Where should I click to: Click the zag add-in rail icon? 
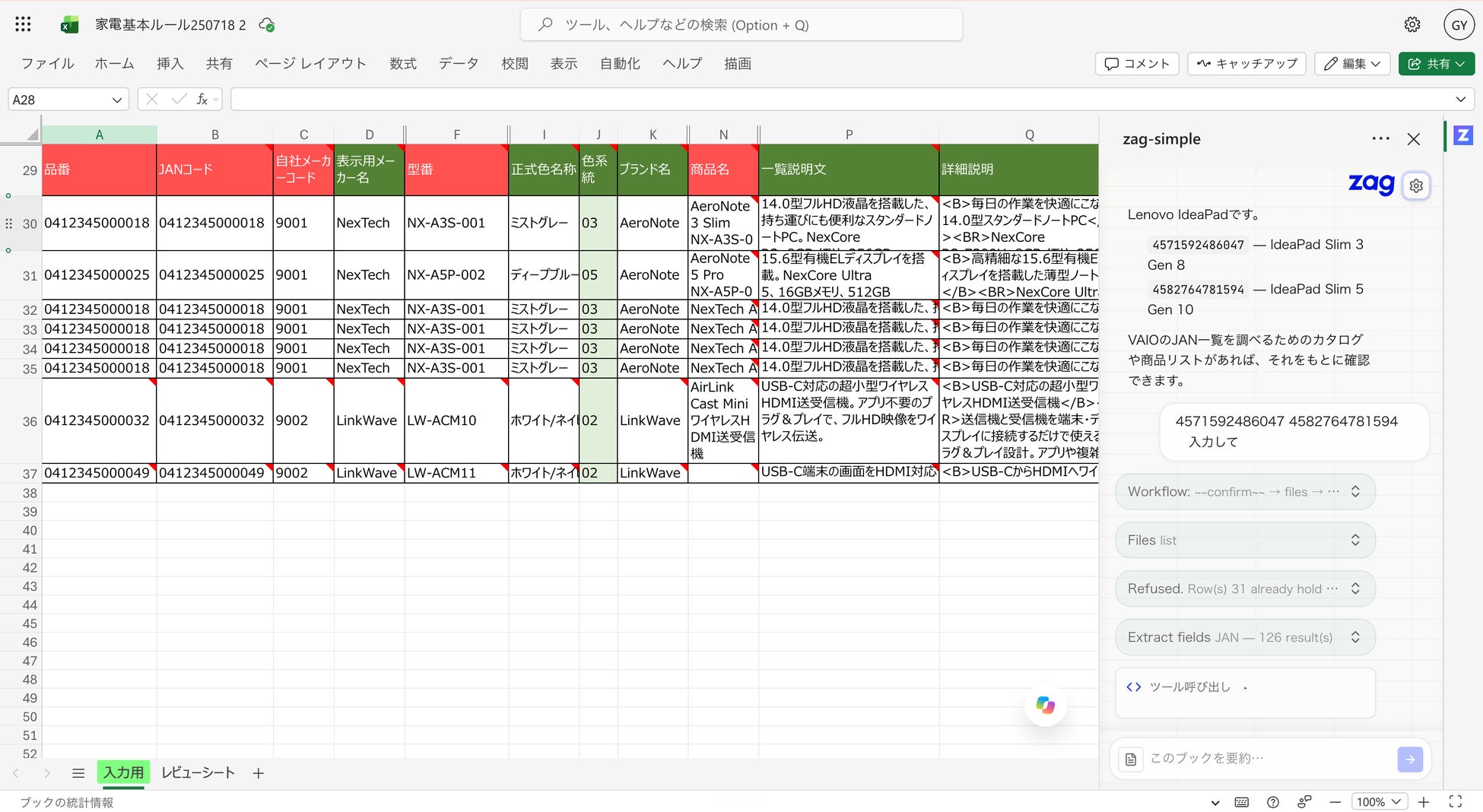[1463, 135]
